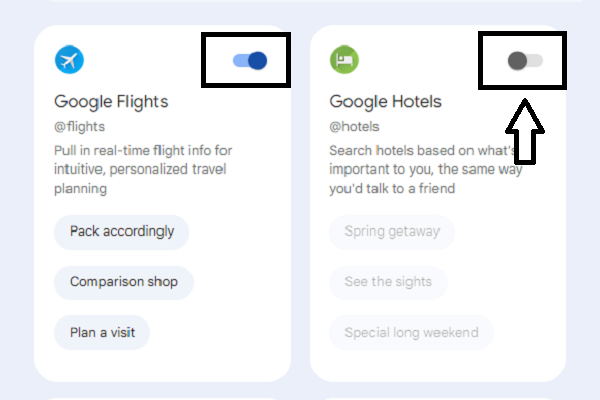Click the Google Hotels title
Screen dimensions: 600x400
coord(385,101)
